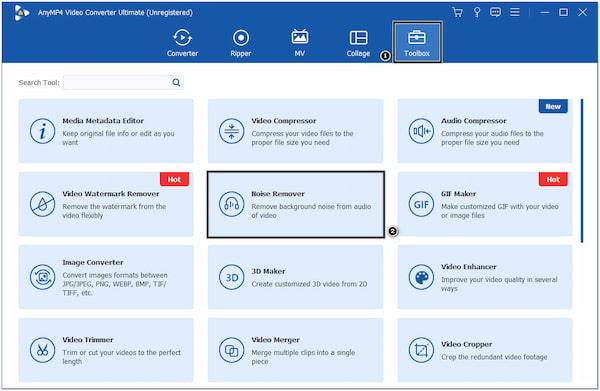600x391 pixels.
Task: Click 'Create customized 3D video from 2D' text
Action: point(309,284)
